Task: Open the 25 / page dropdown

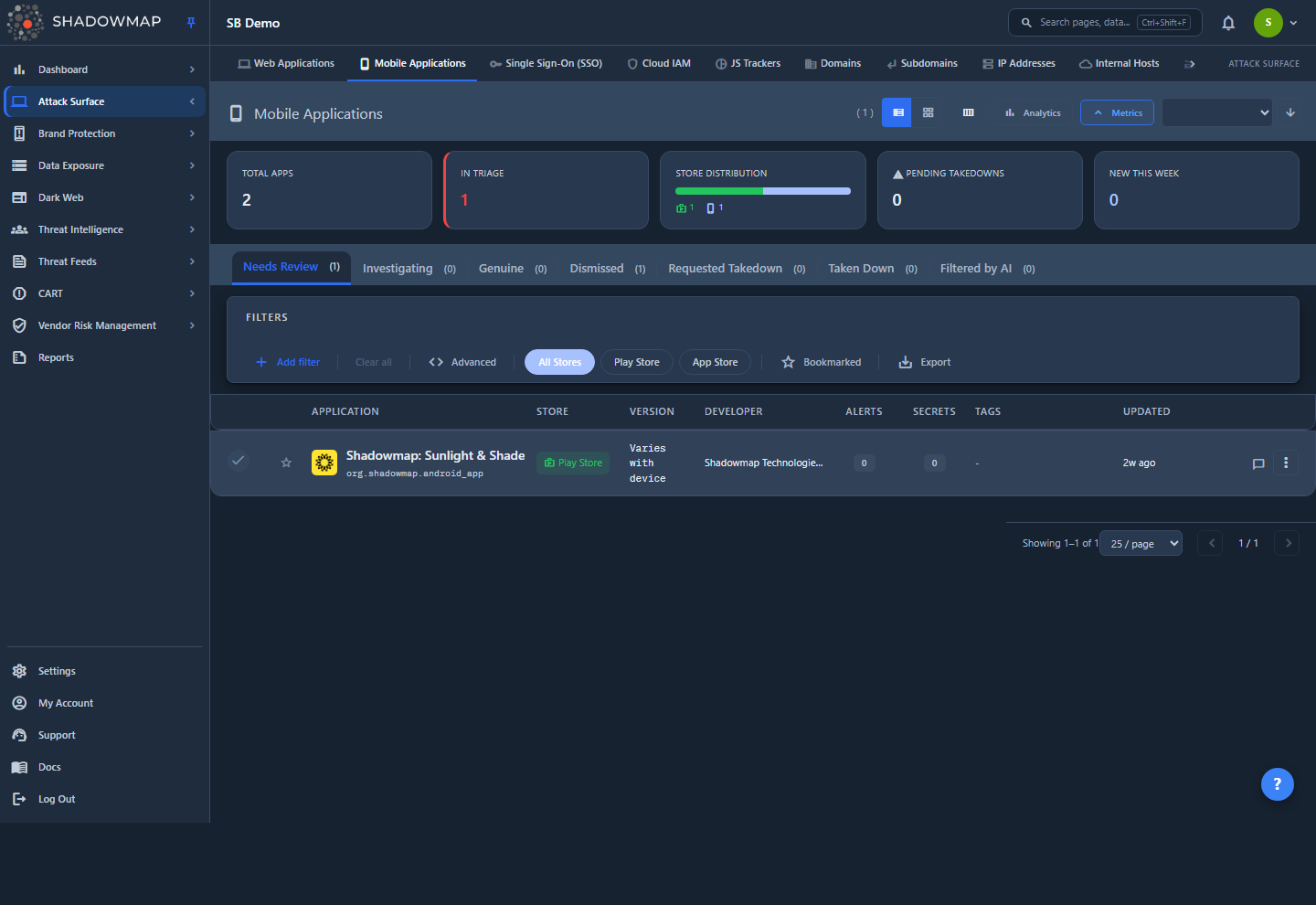Action: (1141, 543)
